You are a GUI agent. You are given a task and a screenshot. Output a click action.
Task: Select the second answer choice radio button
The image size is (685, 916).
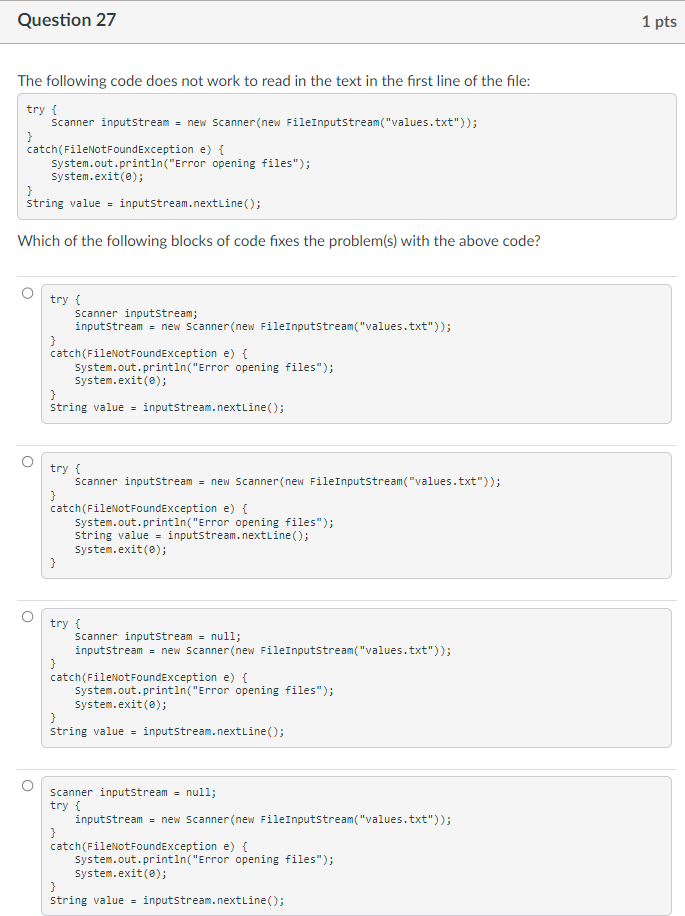point(26,461)
